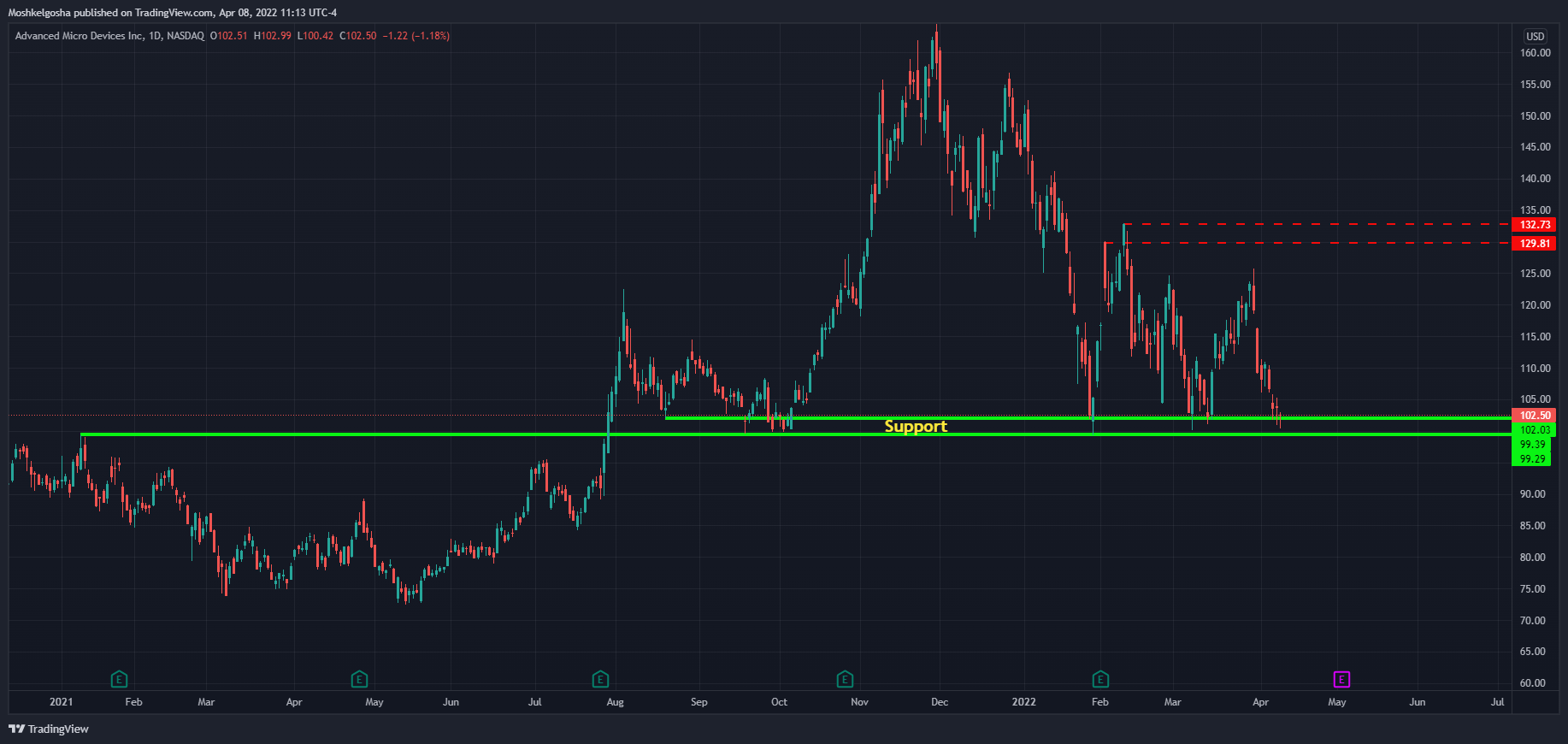Click the C102.50 close value in header
This screenshot has height=744, width=1568.
(x=357, y=36)
